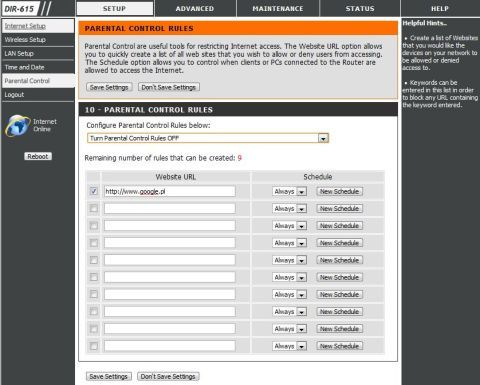Open Internet Setup in the sidebar
Screen dimensions: 480x385
[x=38, y=26]
